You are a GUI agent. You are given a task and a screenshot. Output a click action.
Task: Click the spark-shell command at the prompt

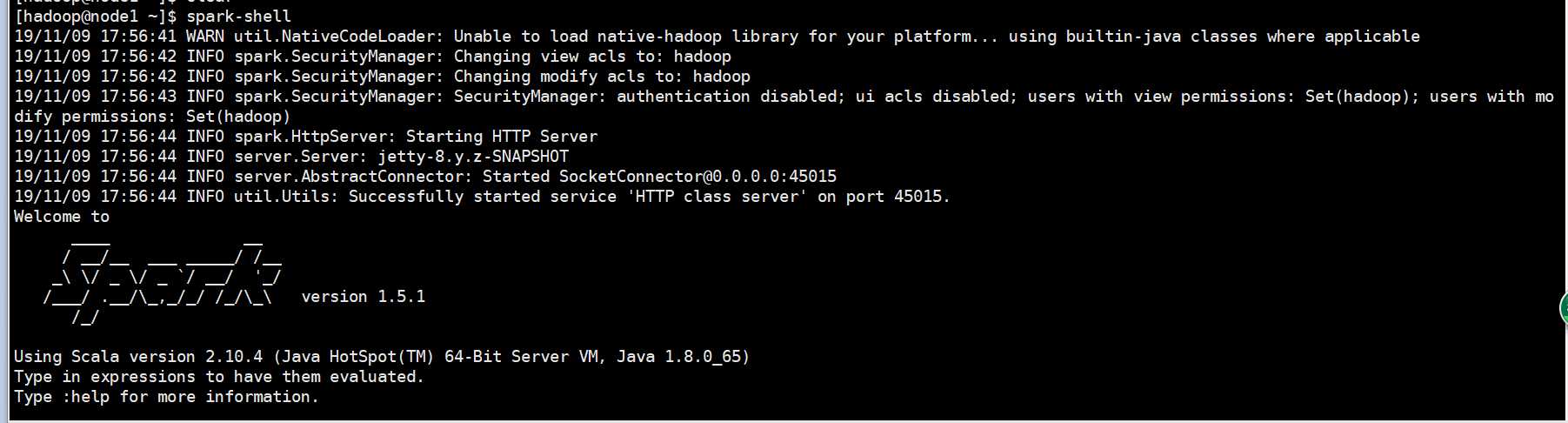(238, 17)
